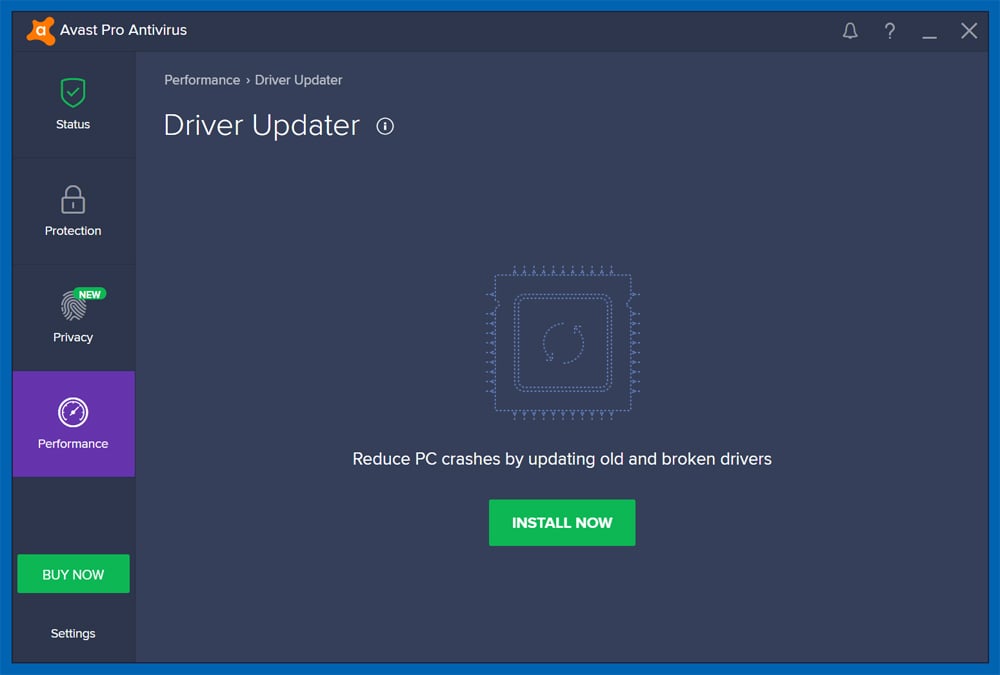Select the Performance gauge section
Screen dimensions: 1000x675
click(73, 424)
